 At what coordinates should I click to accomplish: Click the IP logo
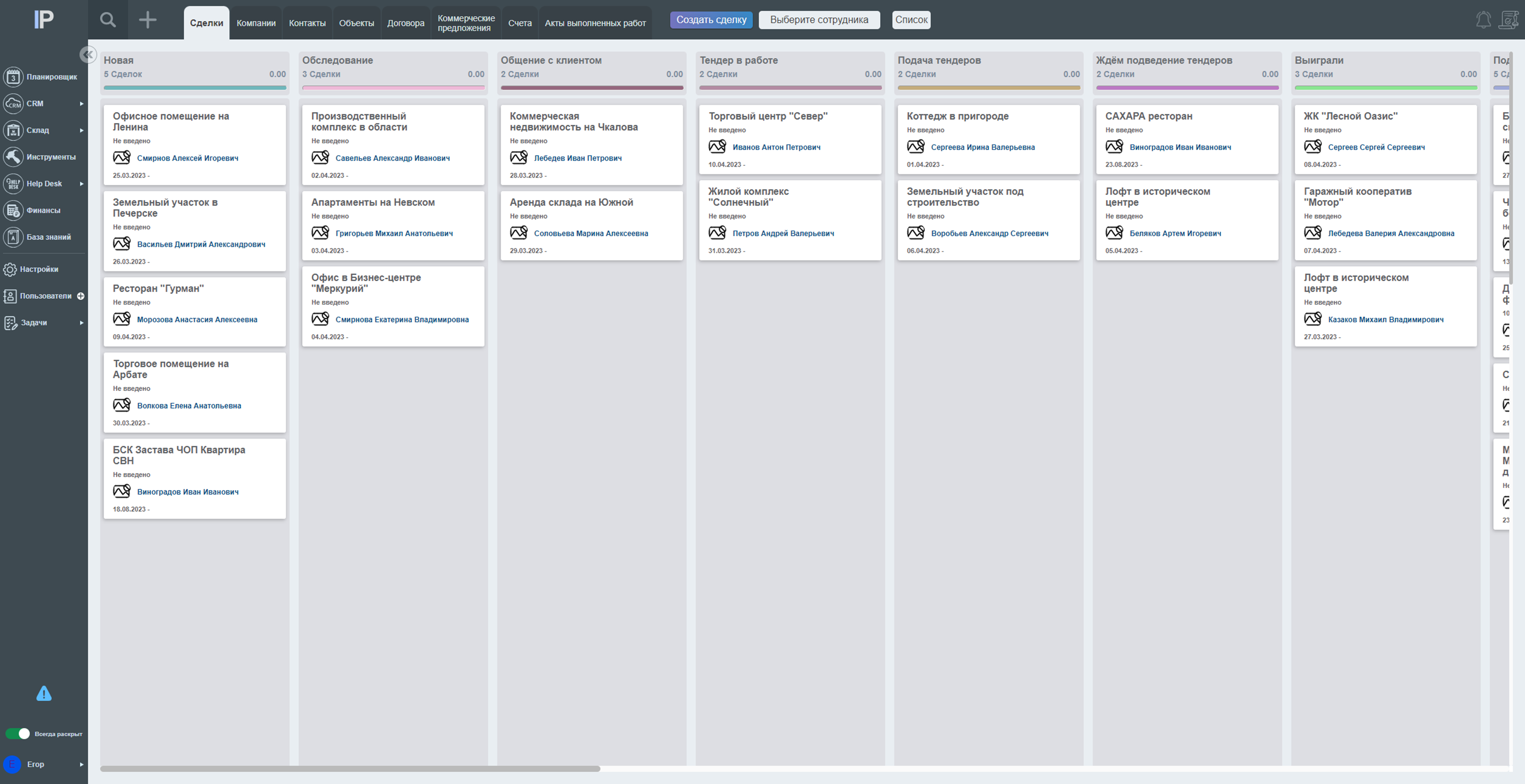(x=44, y=20)
